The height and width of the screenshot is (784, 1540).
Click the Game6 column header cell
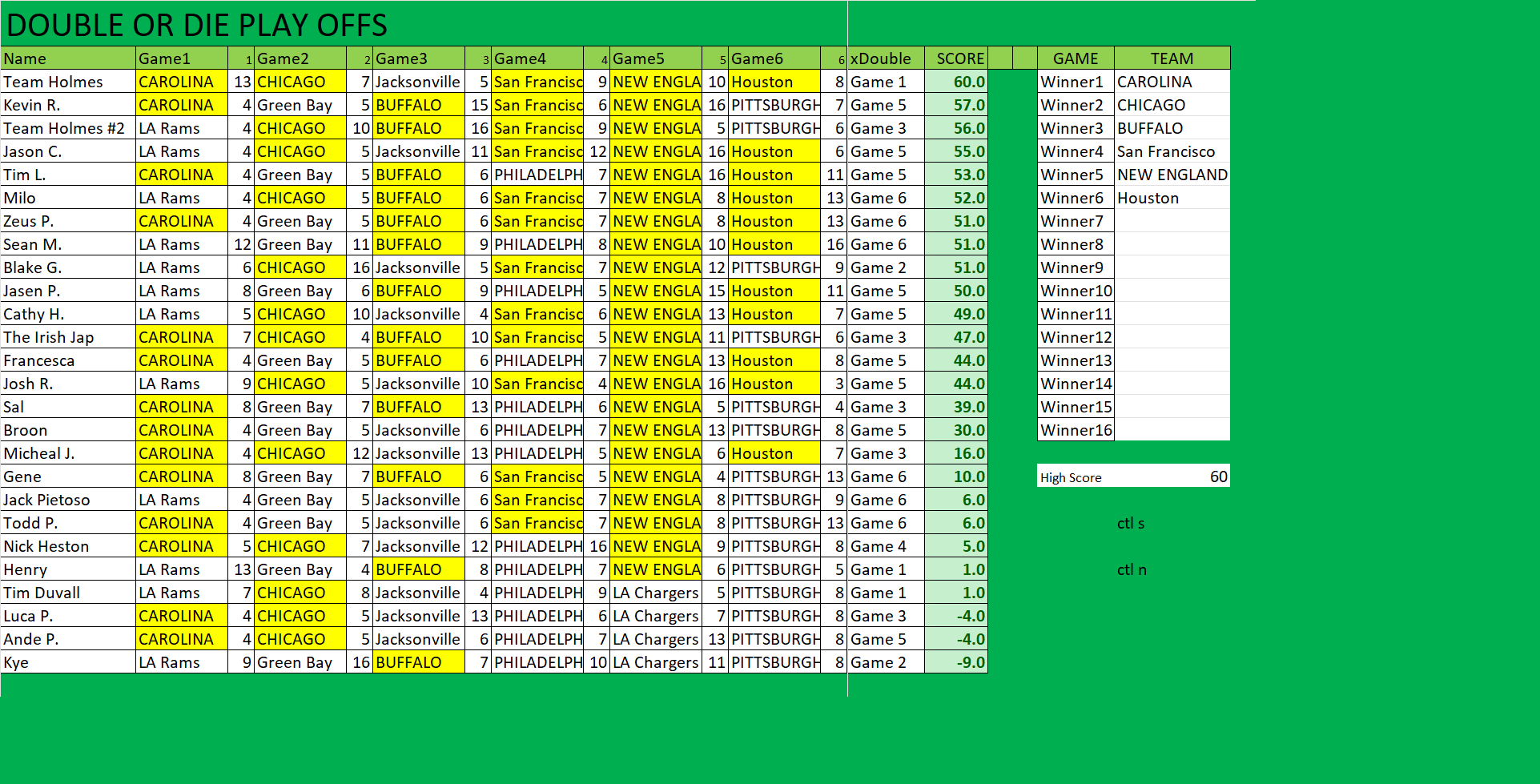(774, 58)
